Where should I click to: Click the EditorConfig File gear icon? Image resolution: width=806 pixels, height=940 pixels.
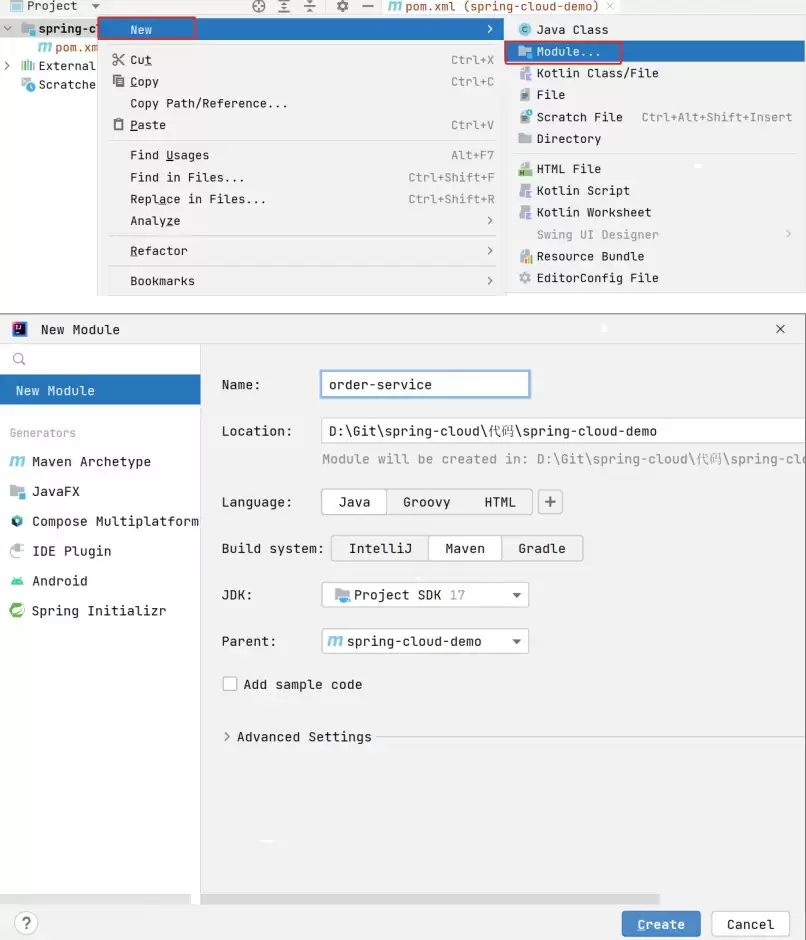525,278
